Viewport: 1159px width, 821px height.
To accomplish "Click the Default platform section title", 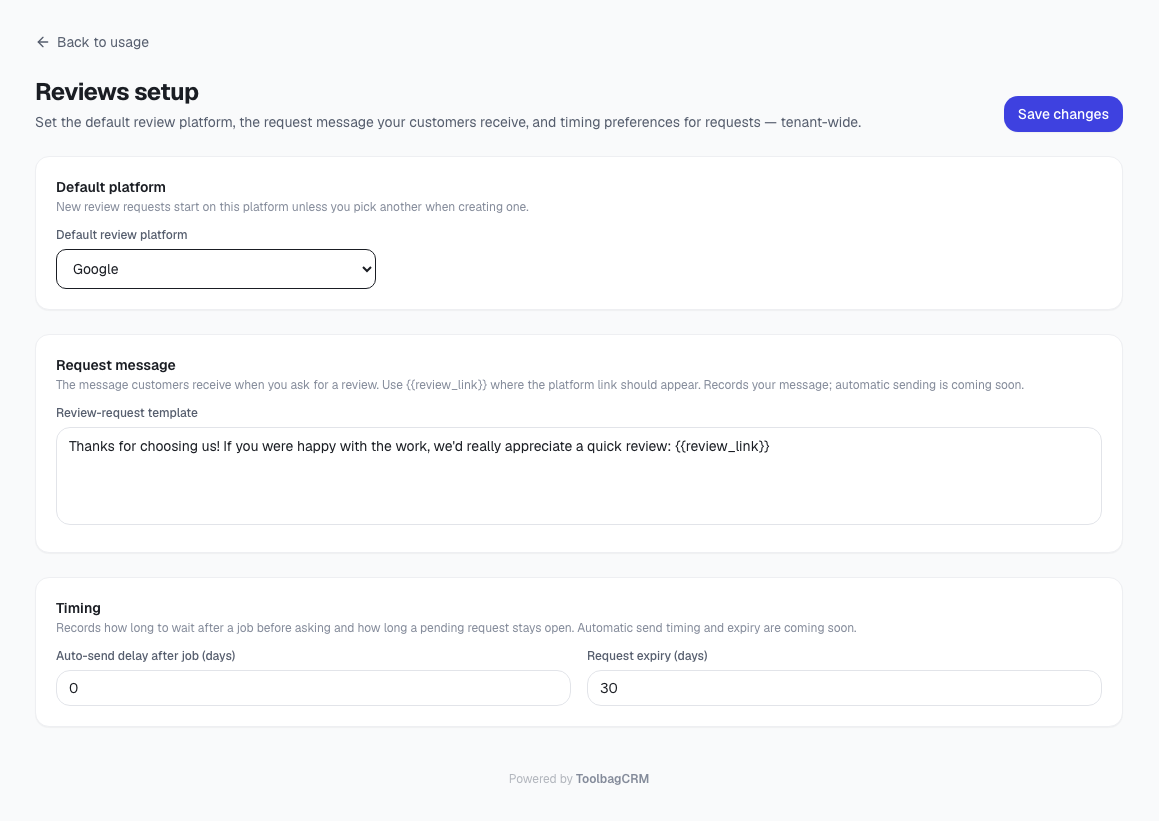I will 111,187.
